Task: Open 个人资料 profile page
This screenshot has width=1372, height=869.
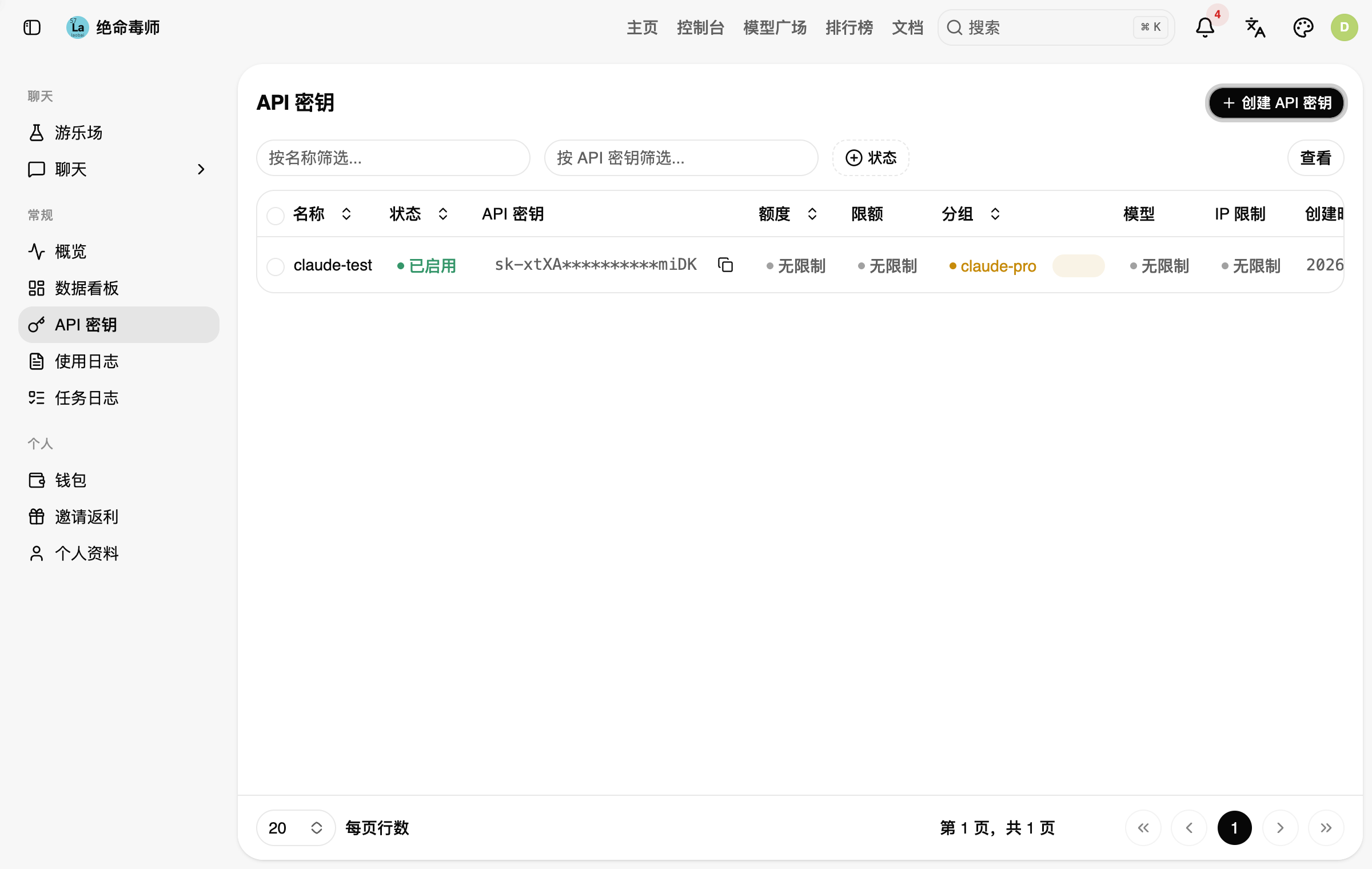Action: point(119,553)
